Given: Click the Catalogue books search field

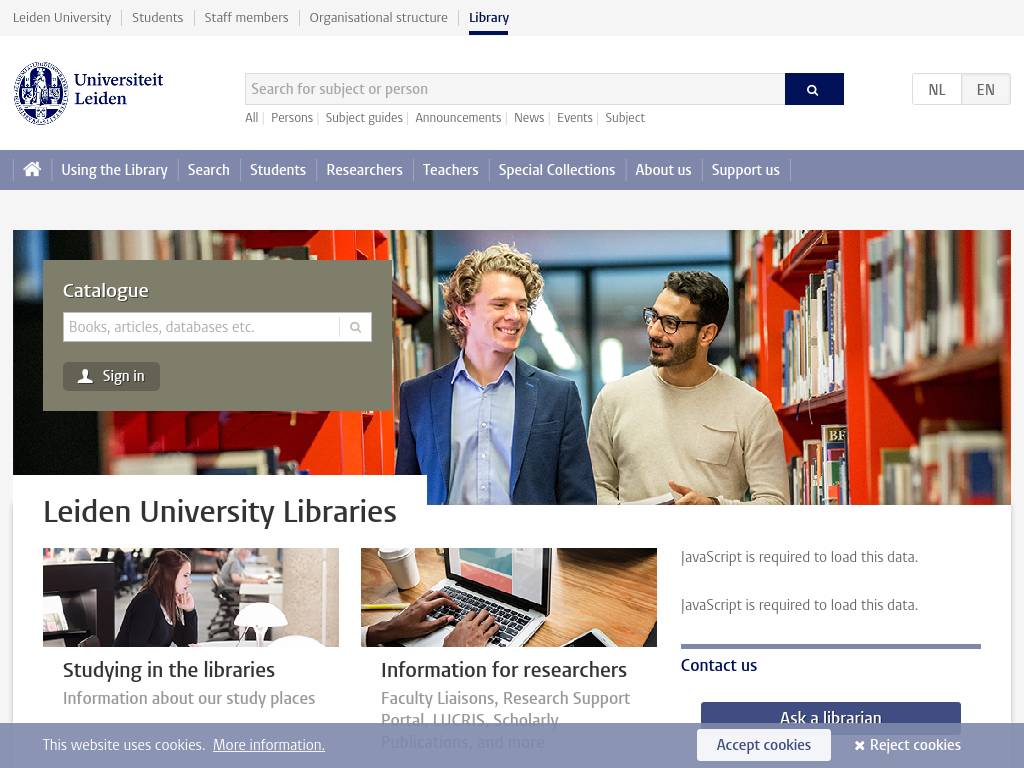Looking at the screenshot, I should 201,327.
